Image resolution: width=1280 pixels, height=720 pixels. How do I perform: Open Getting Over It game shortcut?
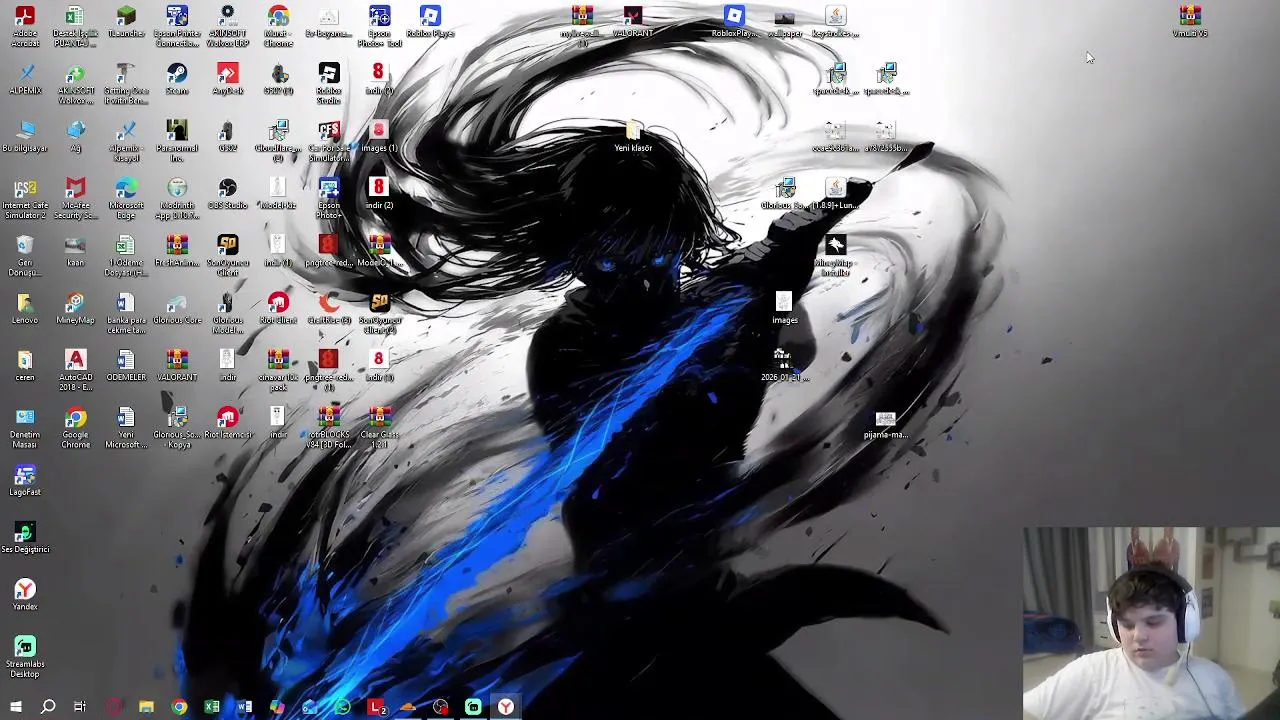(126, 83)
